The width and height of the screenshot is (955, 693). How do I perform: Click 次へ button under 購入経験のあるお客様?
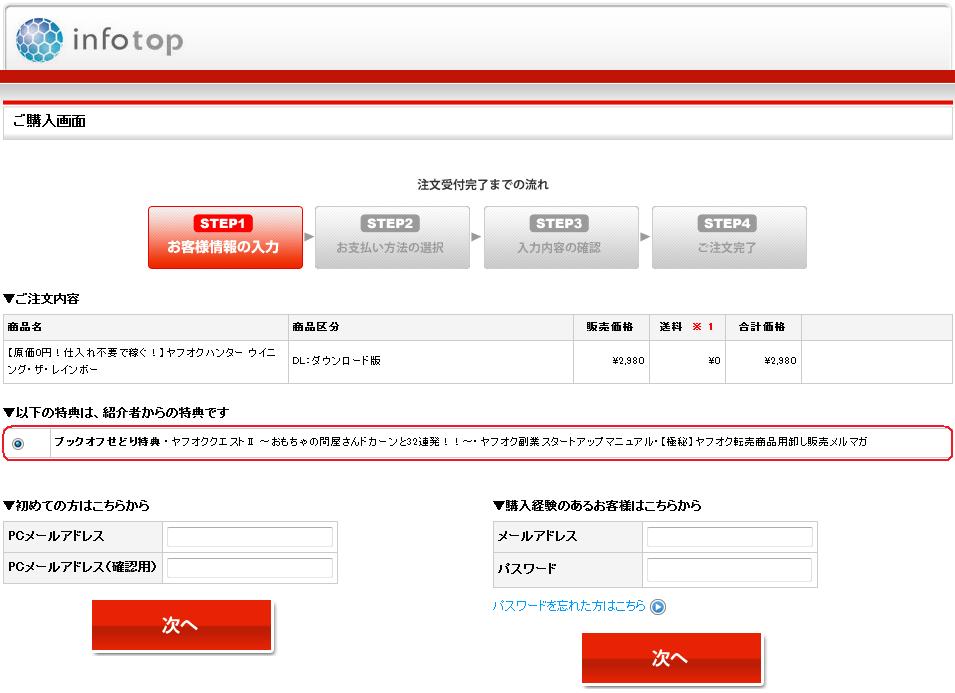pyautogui.click(x=671, y=658)
